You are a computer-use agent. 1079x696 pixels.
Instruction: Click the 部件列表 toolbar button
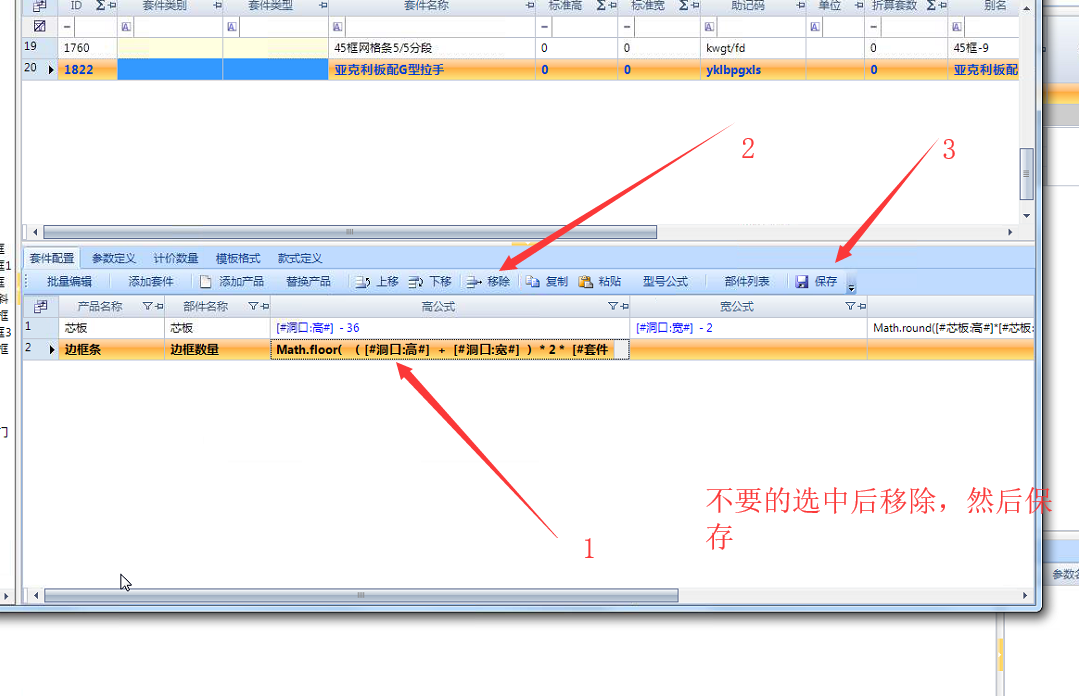[x=747, y=282]
